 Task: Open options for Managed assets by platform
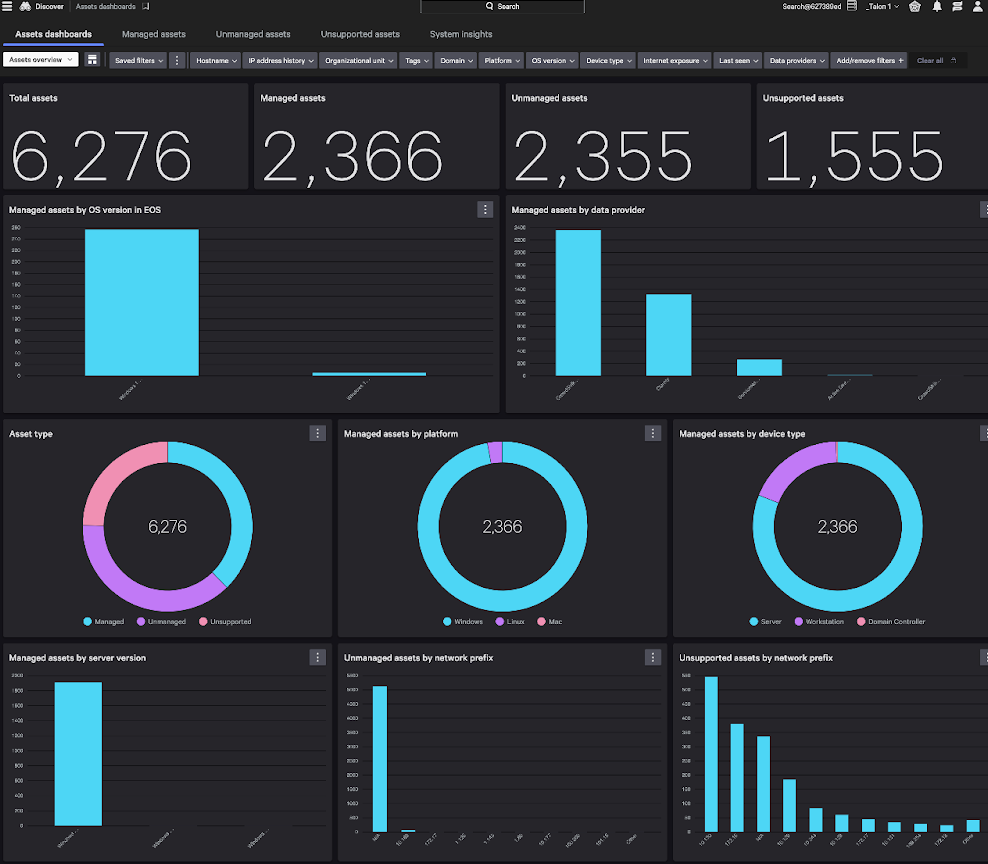coord(653,433)
